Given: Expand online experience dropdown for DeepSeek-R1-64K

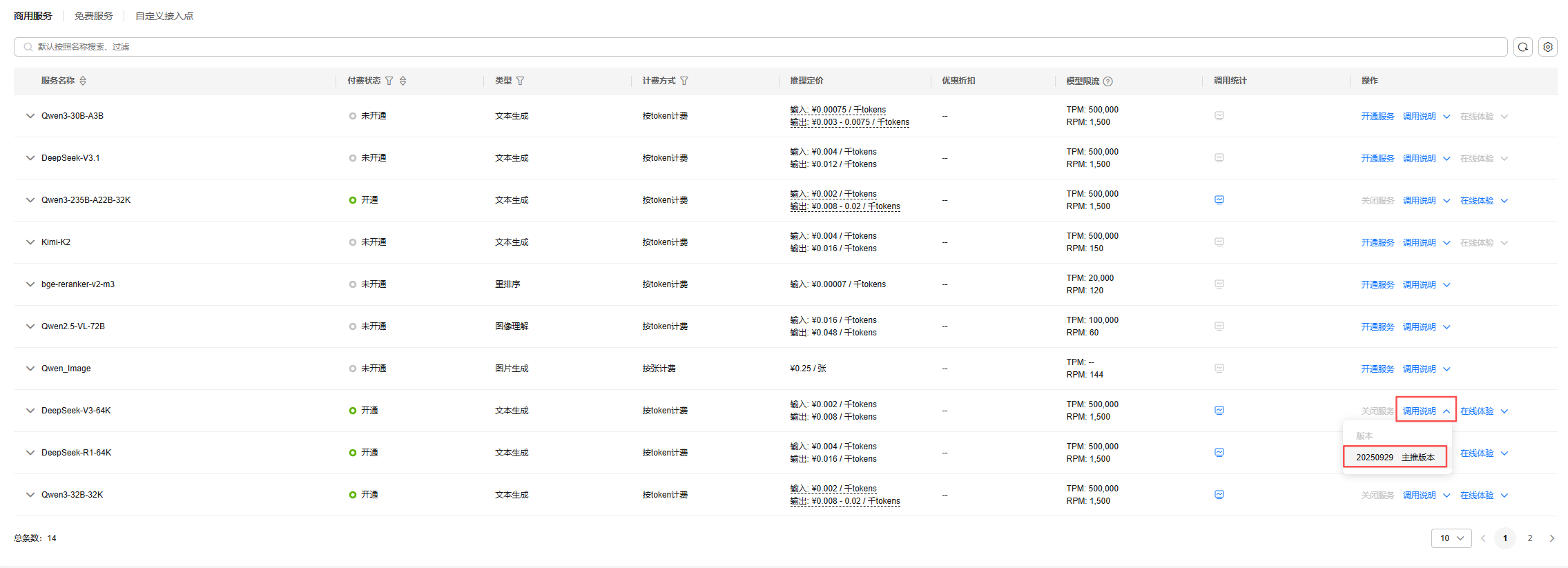Looking at the screenshot, I should (1504, 453).
